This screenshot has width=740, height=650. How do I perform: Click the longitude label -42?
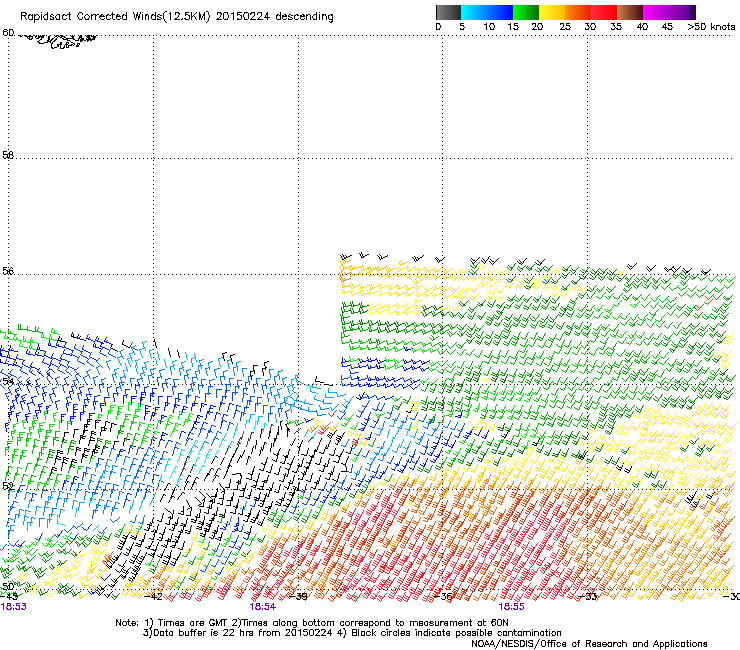click(x=153, y=597)
